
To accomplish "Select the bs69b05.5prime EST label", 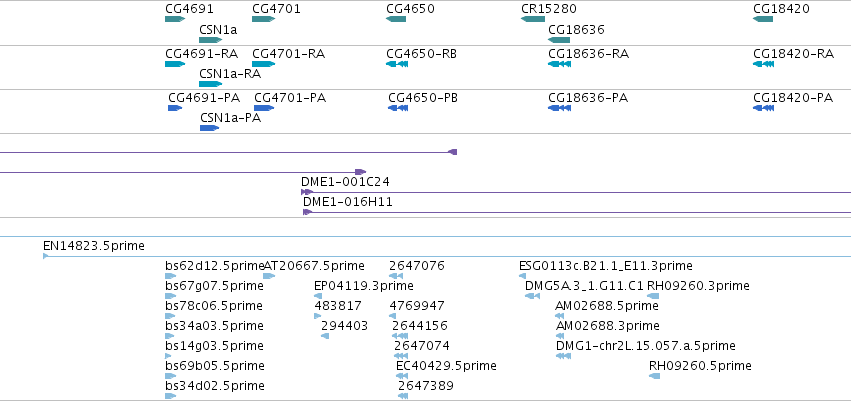I will point(215,366).
